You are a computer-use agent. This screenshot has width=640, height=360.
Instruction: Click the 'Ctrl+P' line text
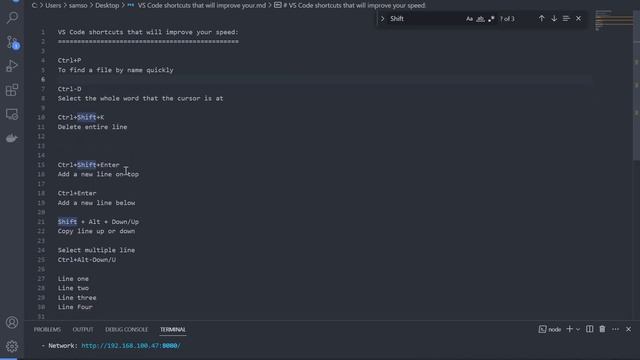69,60
